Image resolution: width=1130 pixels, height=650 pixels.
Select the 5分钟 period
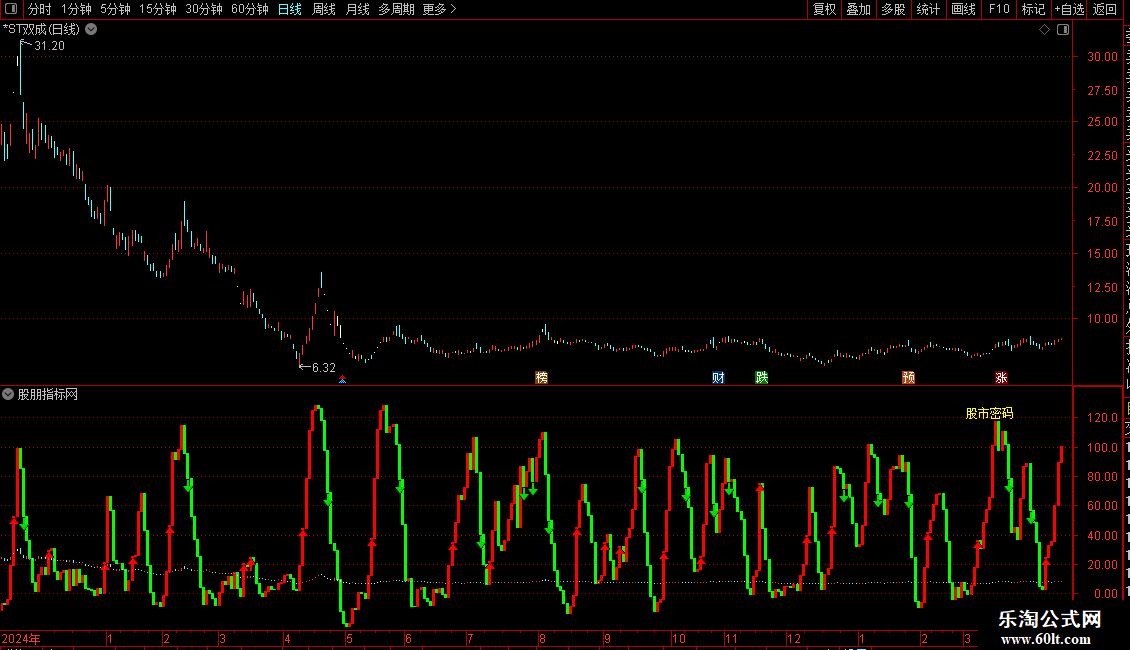click(115, 9)
